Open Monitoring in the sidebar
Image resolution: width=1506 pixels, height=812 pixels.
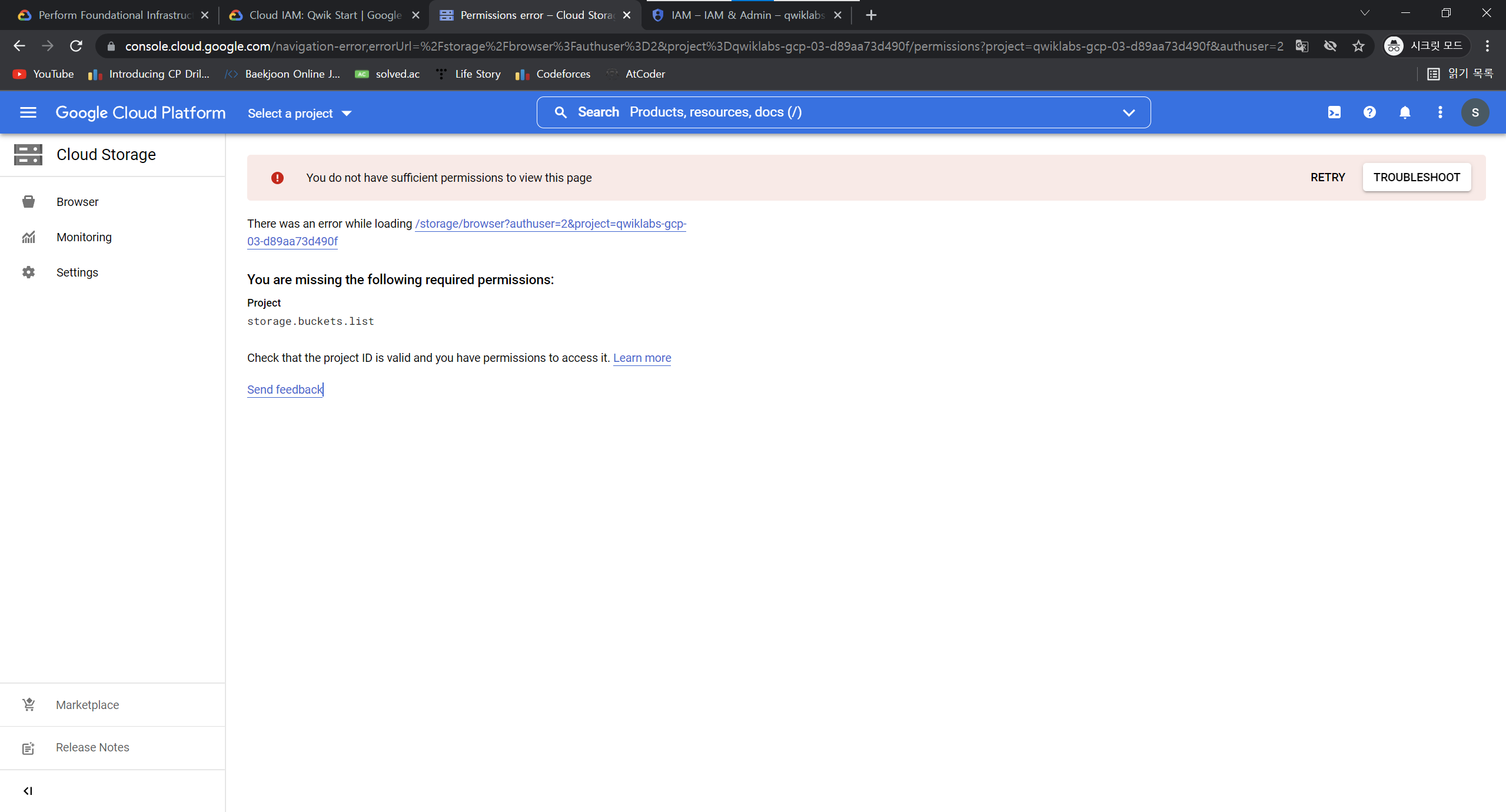[x=84, y=237]
